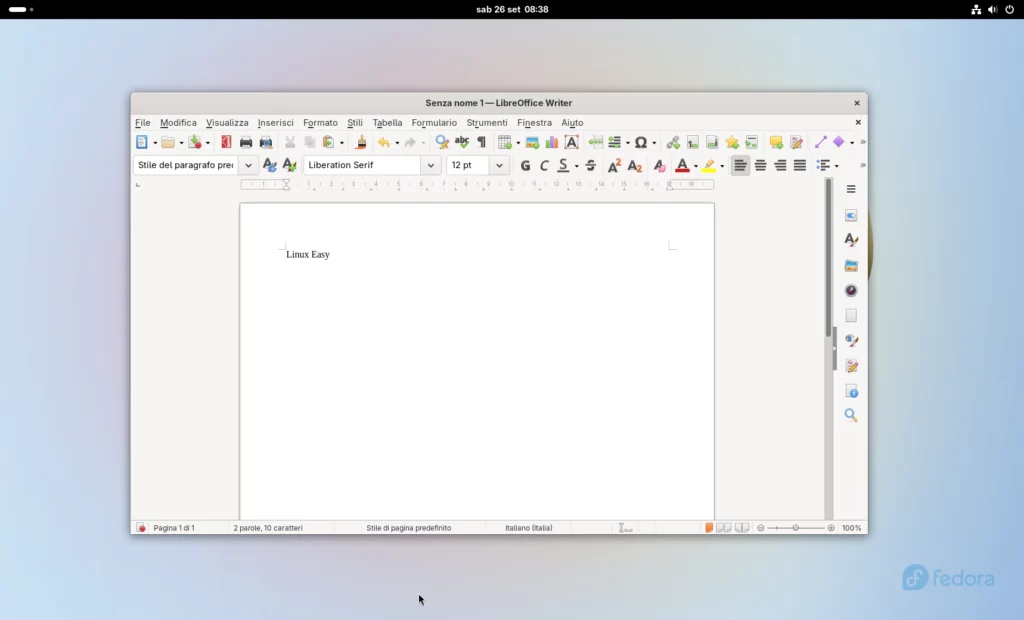Insert a chart
This screenshot has height=620, width=1024.
pos(552,142)
